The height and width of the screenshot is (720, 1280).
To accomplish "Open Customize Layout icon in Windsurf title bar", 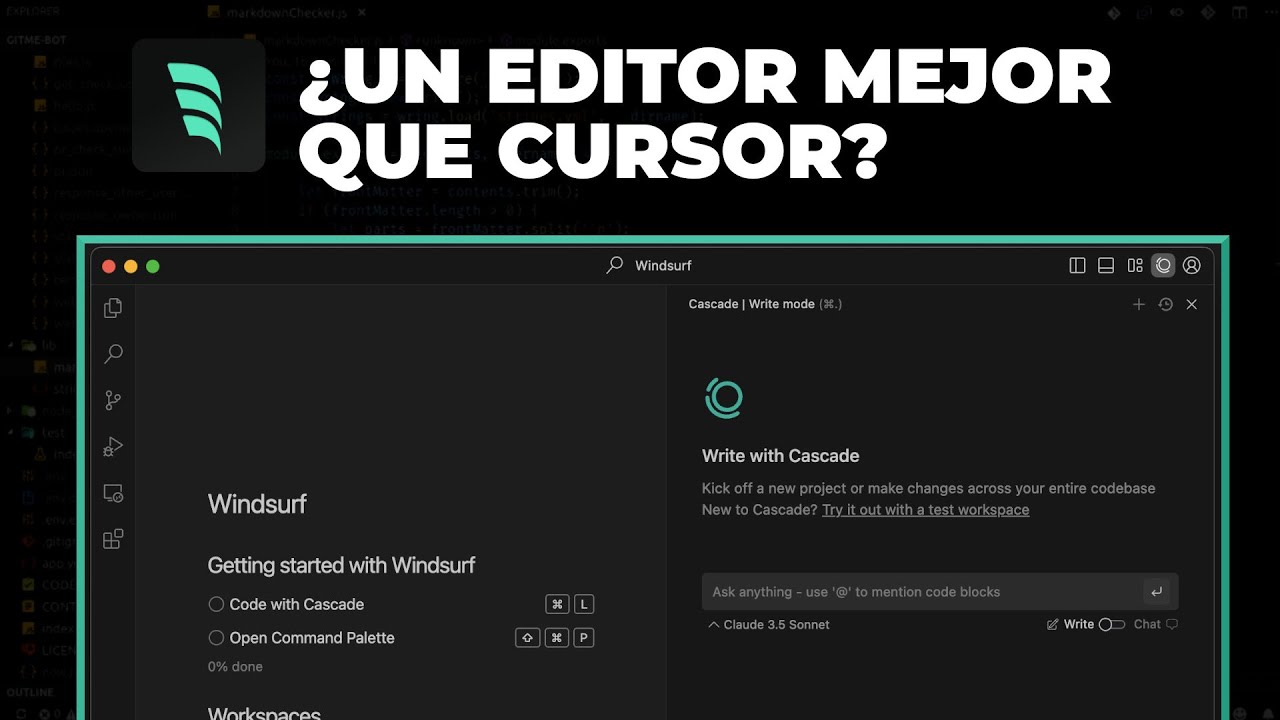I will 1135,265.
